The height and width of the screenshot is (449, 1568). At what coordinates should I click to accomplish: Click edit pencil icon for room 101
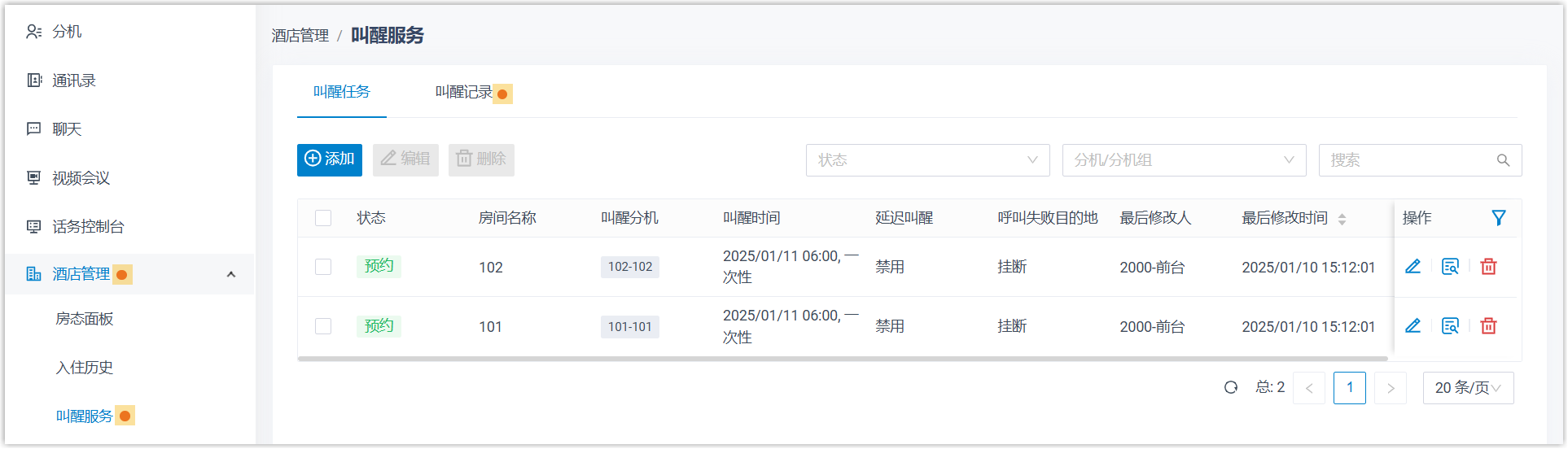(x=1413, y=326)
